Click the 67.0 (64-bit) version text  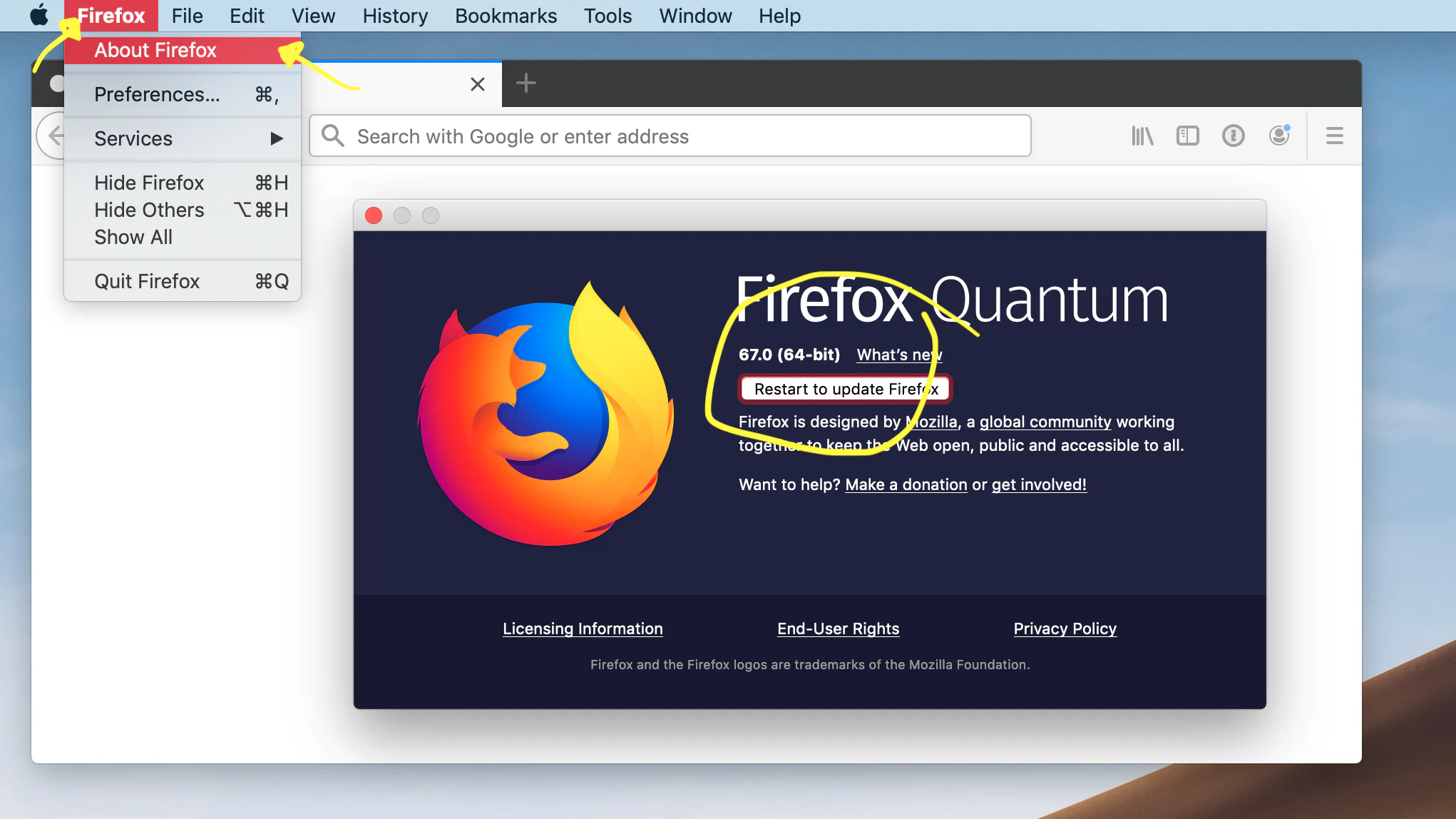click(789, 355)
